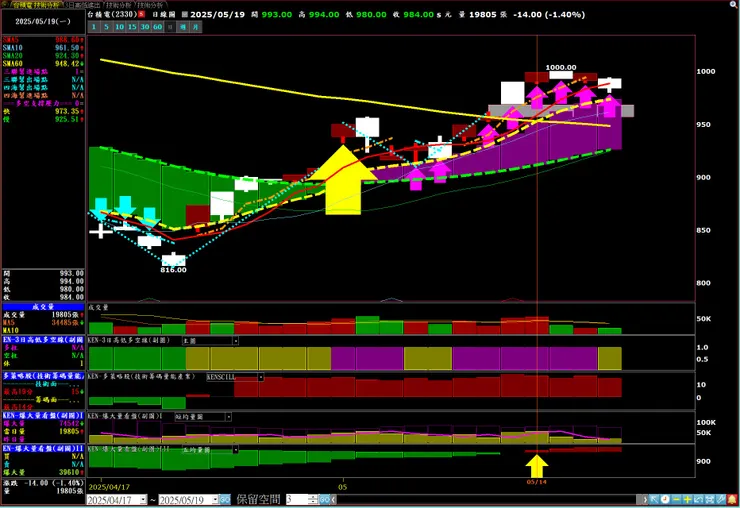Click the minus zoom-out icon
The image size is (740, 508).
(676, 499)
